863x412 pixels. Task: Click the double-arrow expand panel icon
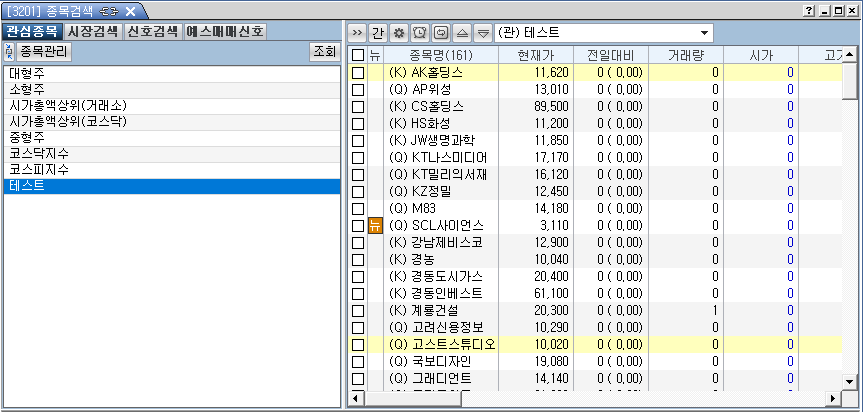click(x=357, y=32)
